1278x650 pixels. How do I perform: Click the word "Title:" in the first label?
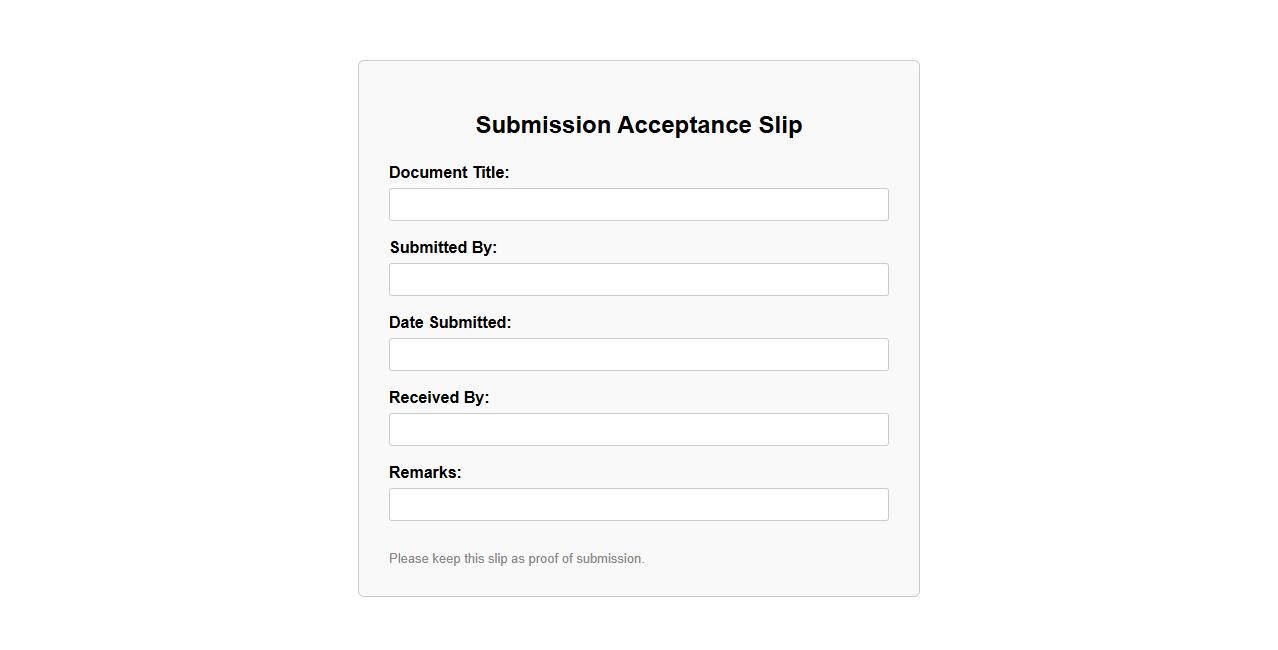[491, 173]
